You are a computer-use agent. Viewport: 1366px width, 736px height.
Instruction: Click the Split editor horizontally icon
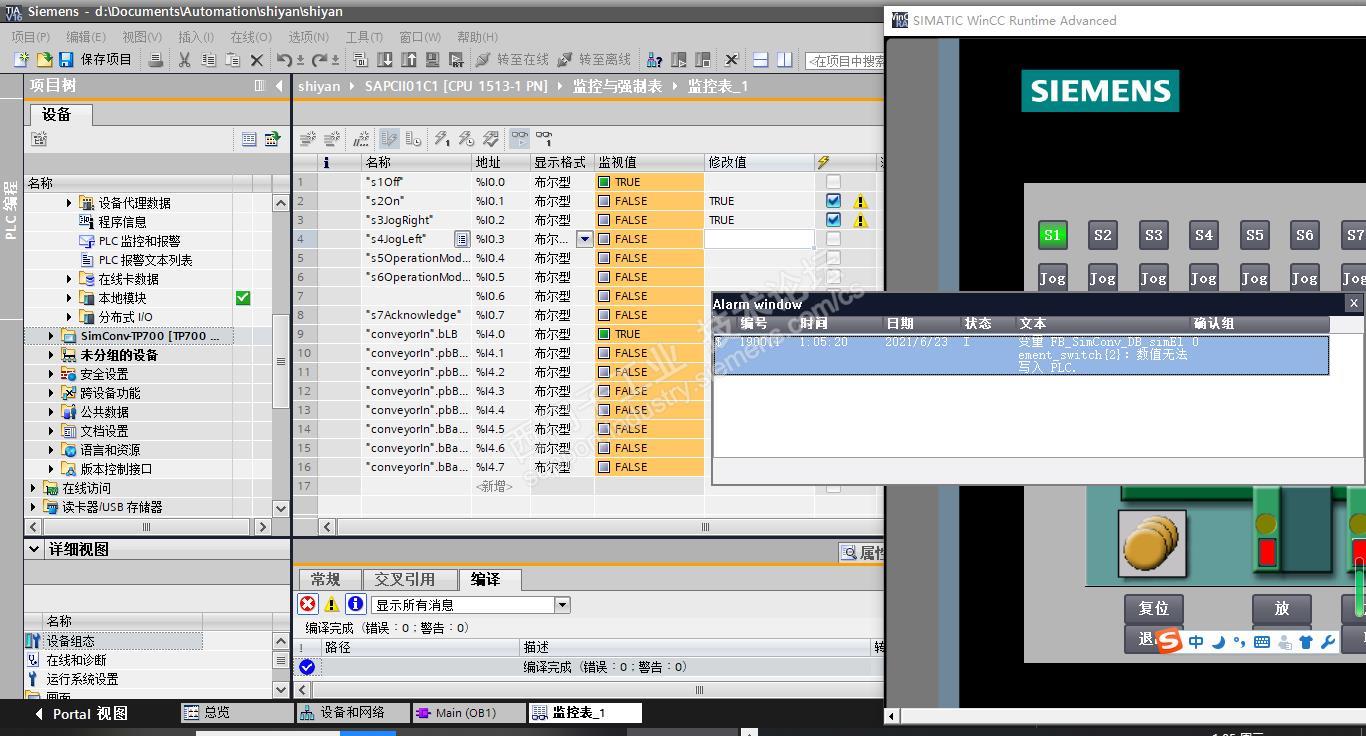(x=760, y=60)
